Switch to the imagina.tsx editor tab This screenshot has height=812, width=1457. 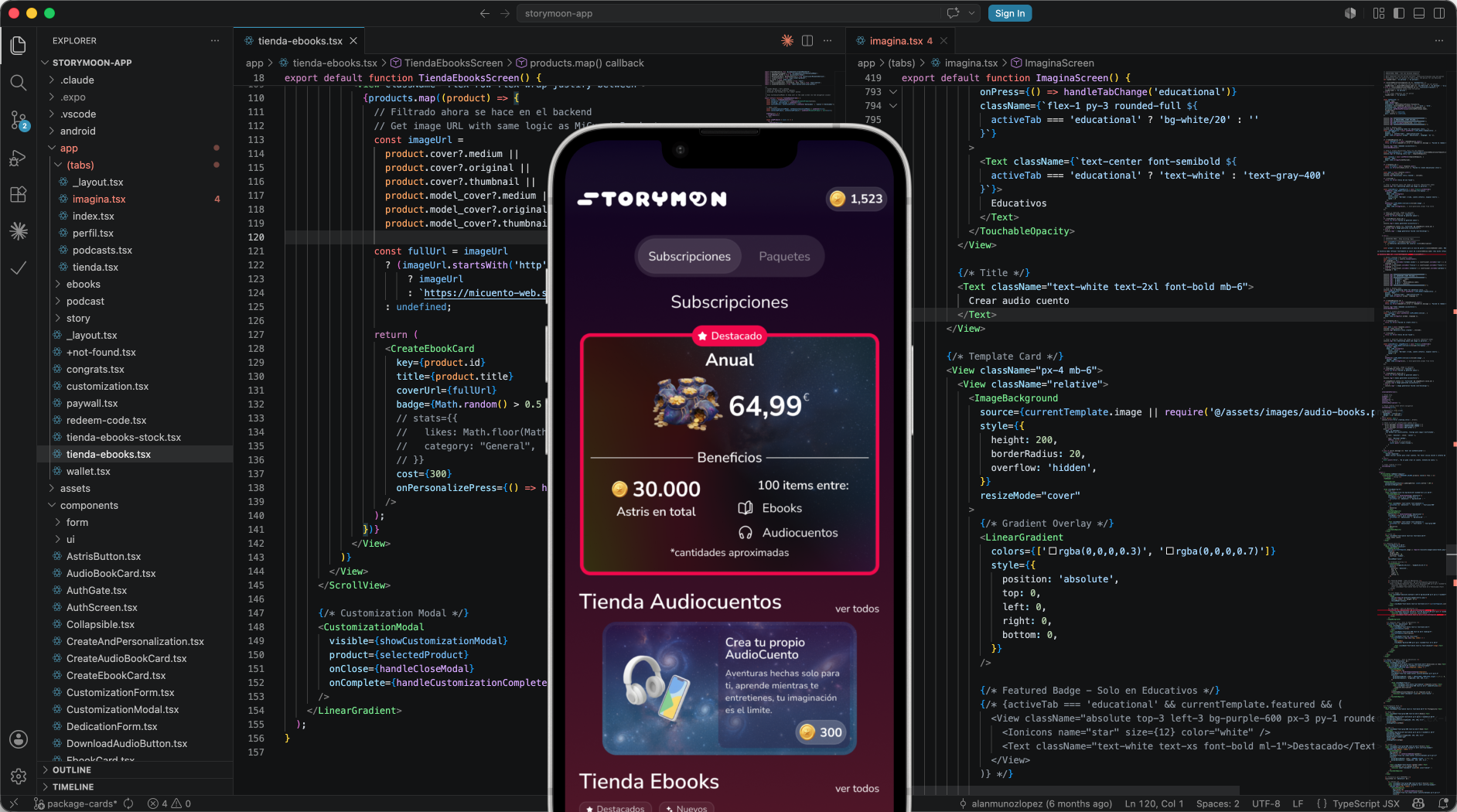tap(896, 41)
